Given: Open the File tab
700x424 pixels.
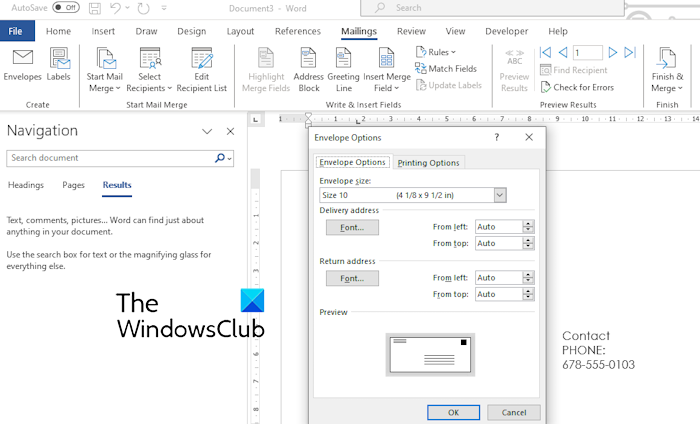Looking at the screenshot, I should click(15, 31).
